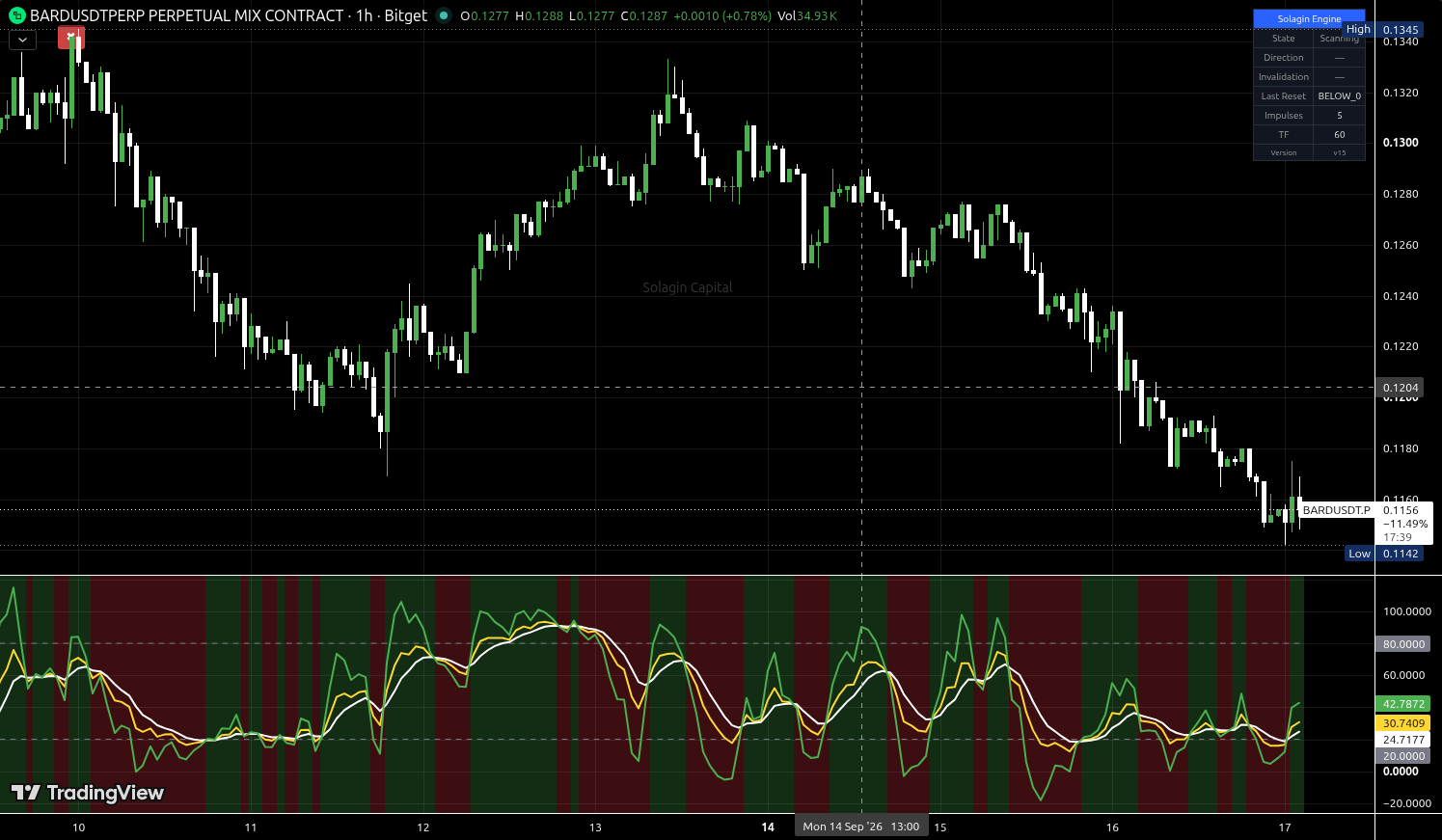Click the Invalidation row label
Screen dimensions: 1442x840
[1283, 77]
